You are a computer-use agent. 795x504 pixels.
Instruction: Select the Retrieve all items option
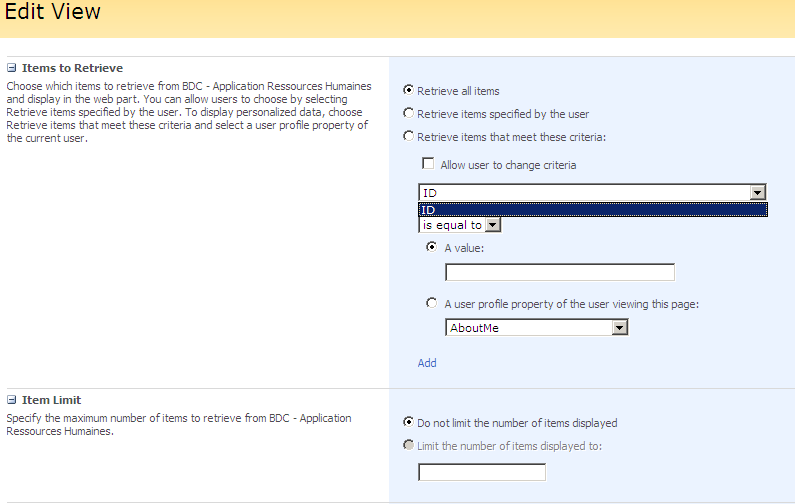tap(408, 91)
